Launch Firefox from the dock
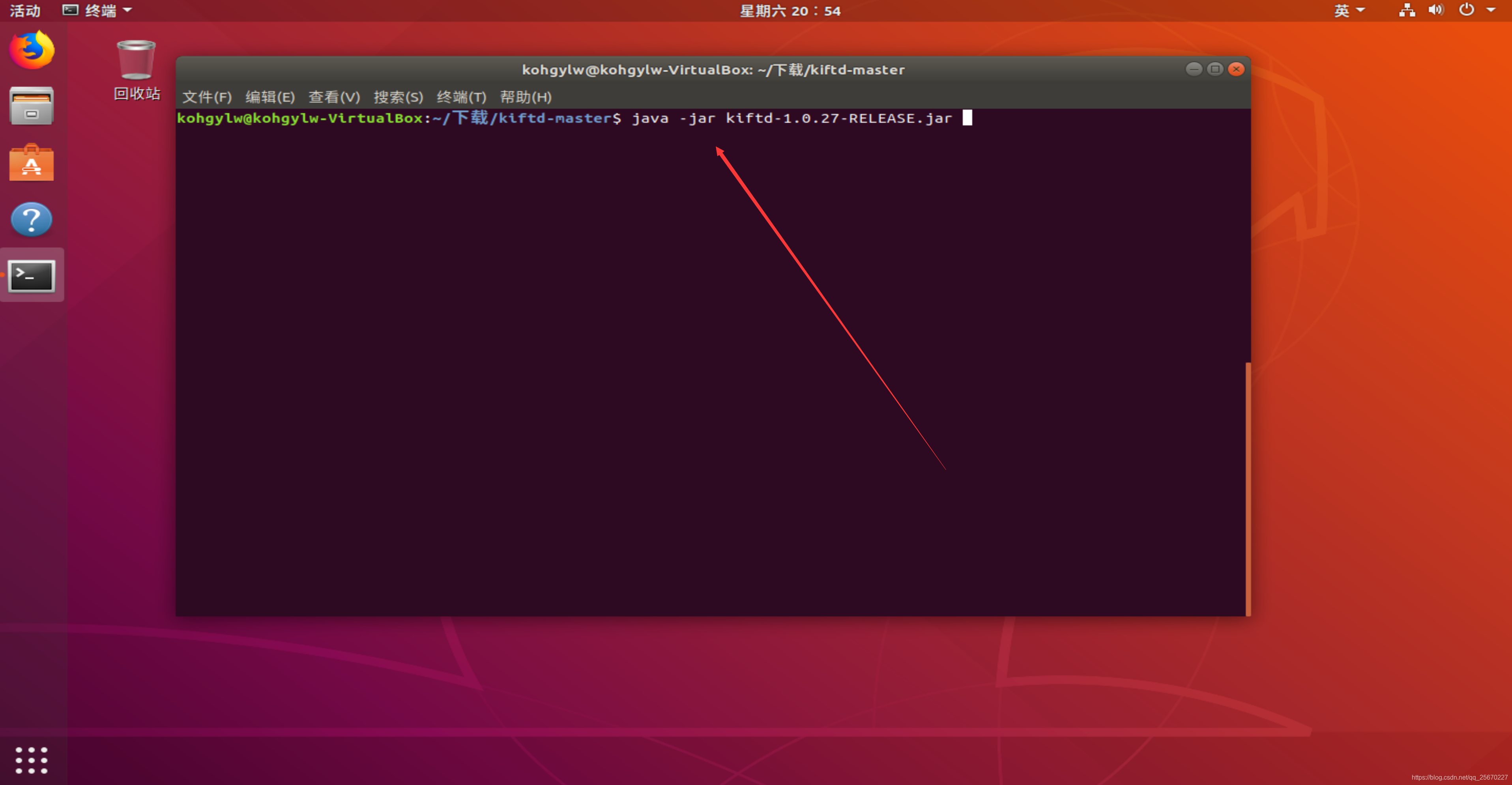1512x785 pixels. [x=31, y=50]
